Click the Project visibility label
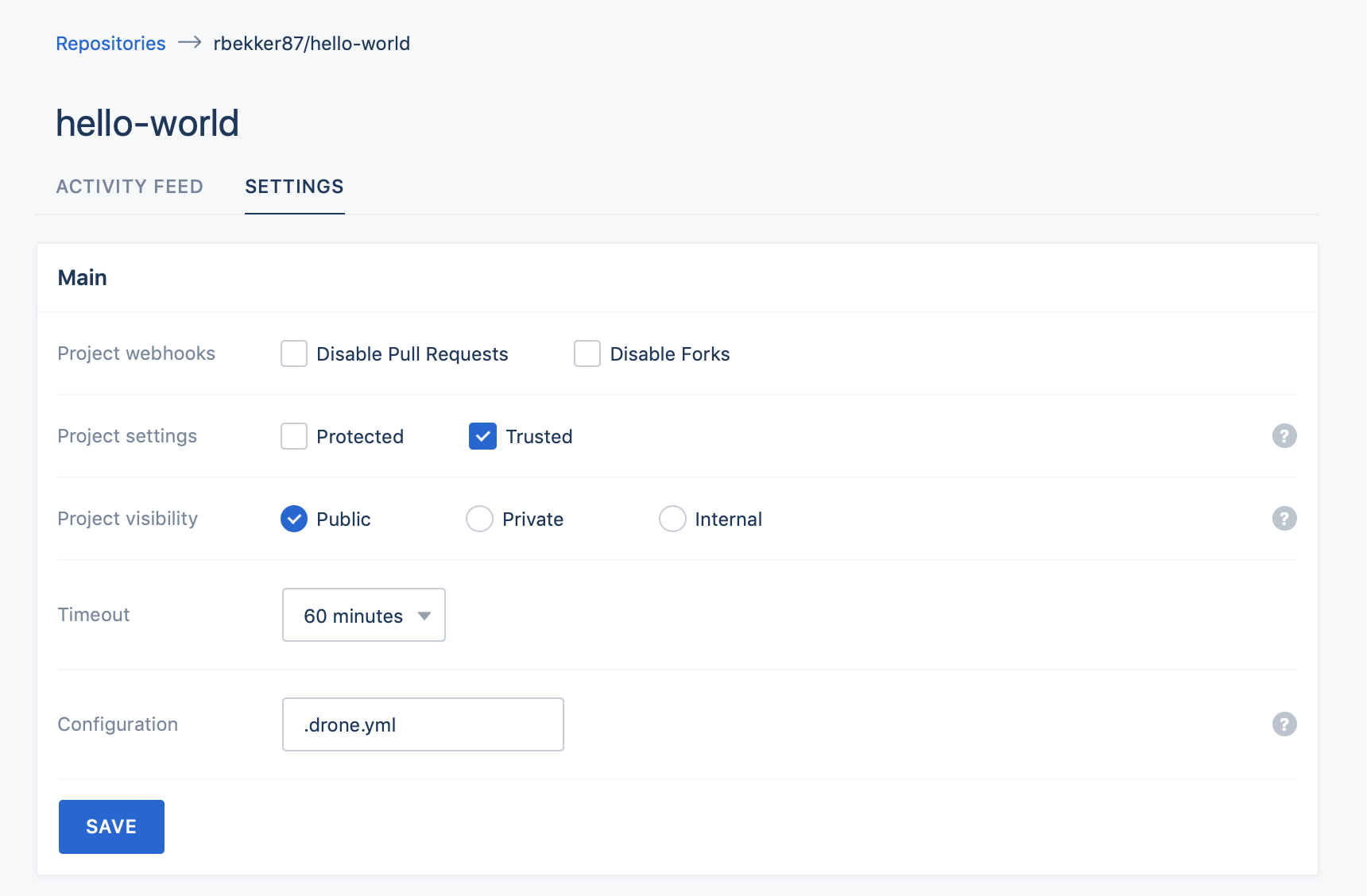This screenshot has width=1367, height=896. pyautogui.click(x=127, y=519)
